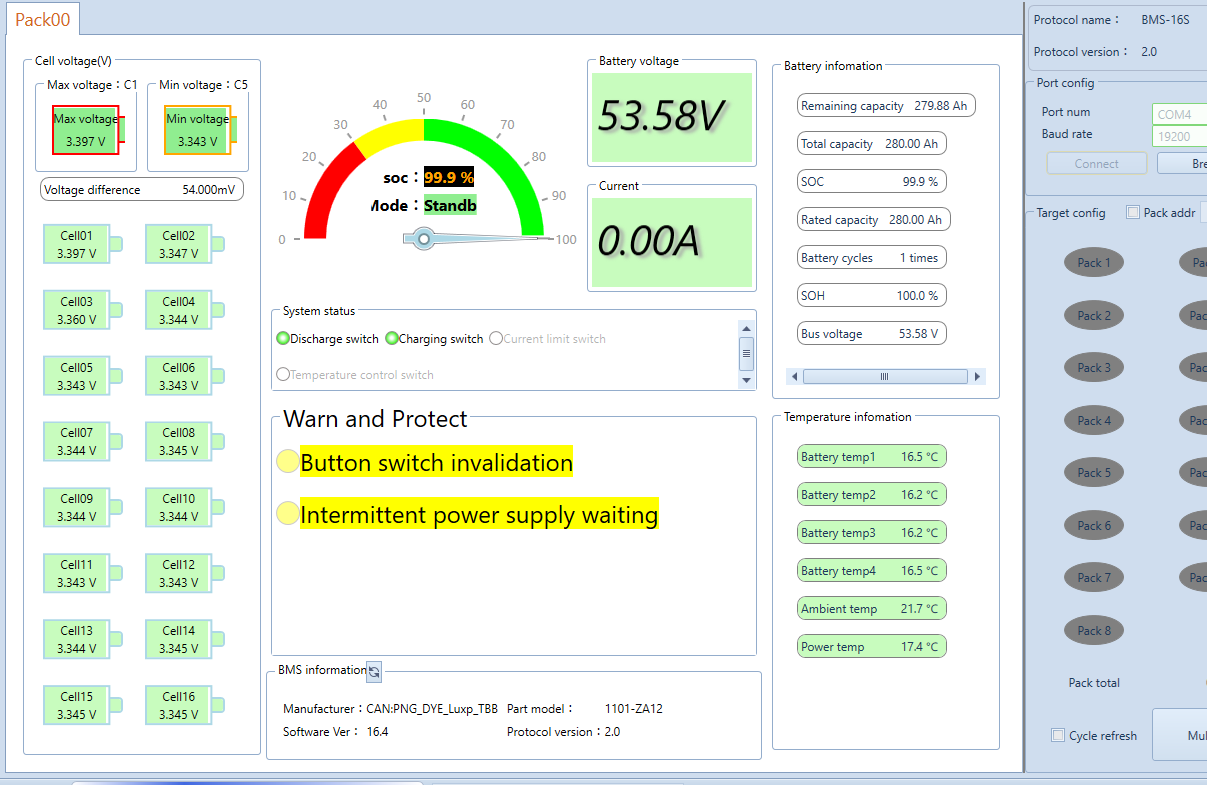Click the SOC gauge needle knob
Image resolution: width=1207 pixels, height=785 pixels.
pyautogui.click(x=424, y=239)
